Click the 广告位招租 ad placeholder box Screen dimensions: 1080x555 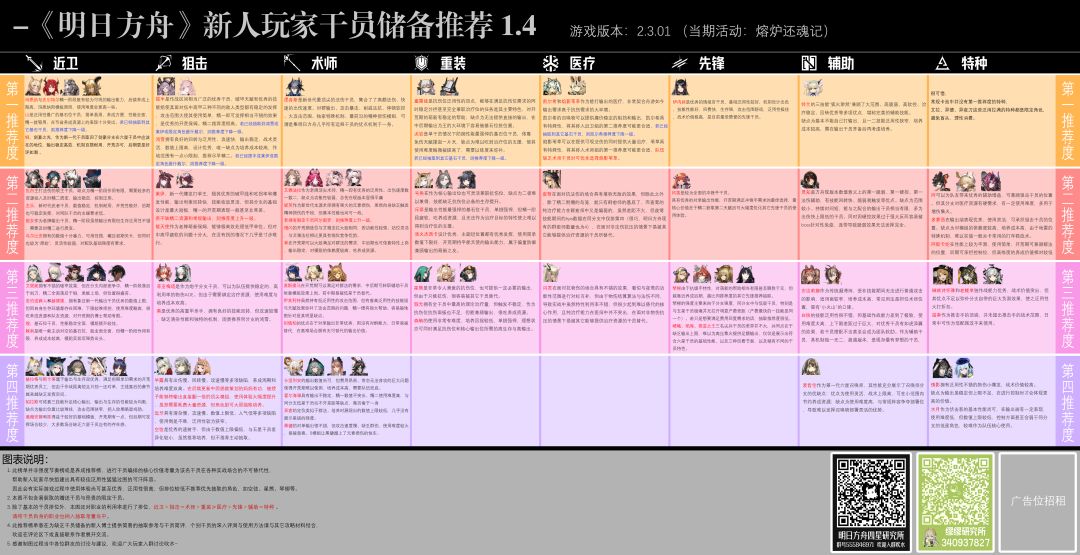(1037, 501)
